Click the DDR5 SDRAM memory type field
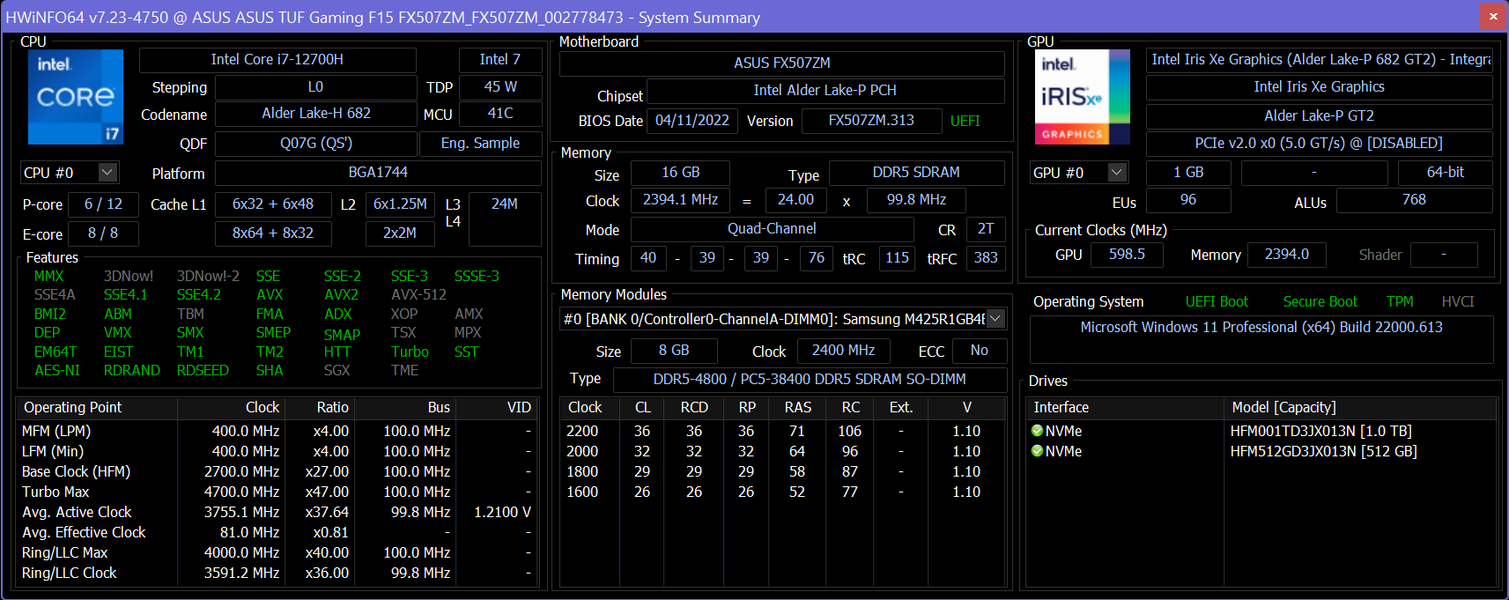The height and width of the screenshot is (600, 1509). tap(917, 174)
